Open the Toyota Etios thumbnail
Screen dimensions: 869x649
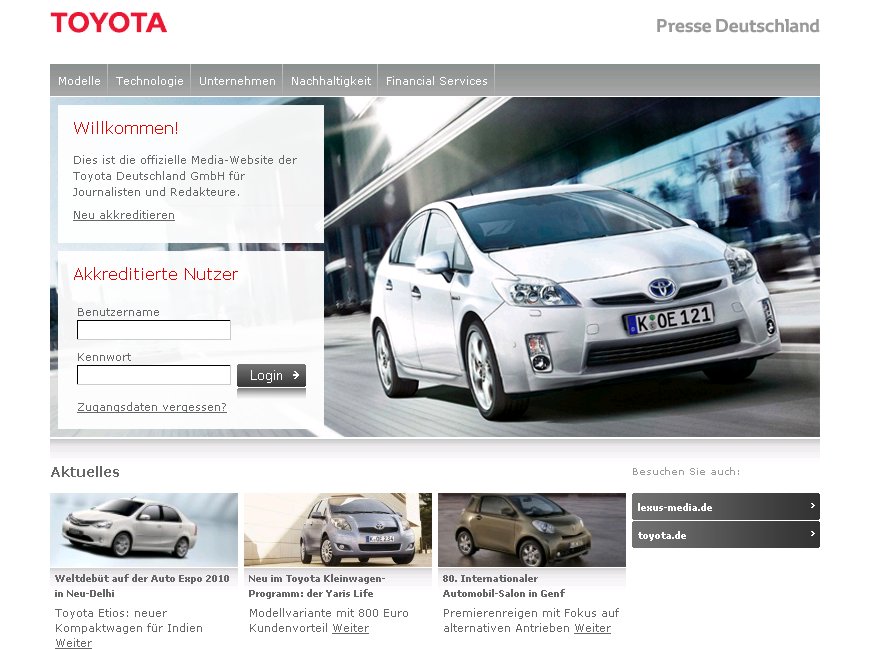(144, 530)
